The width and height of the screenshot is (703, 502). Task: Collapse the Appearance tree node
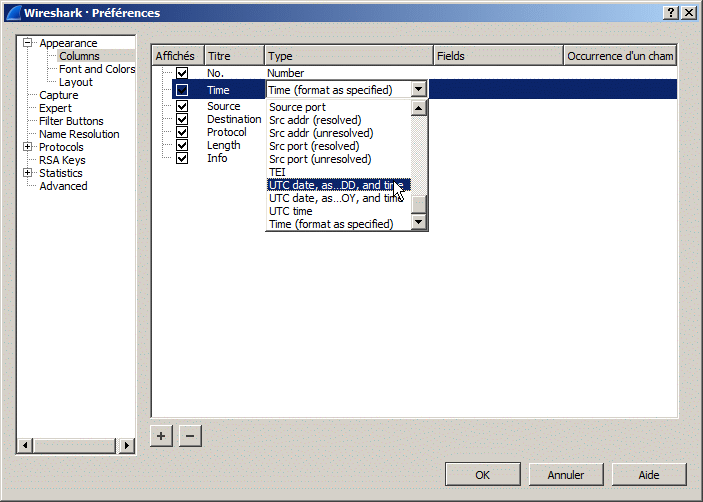click(x=28, y=43)
